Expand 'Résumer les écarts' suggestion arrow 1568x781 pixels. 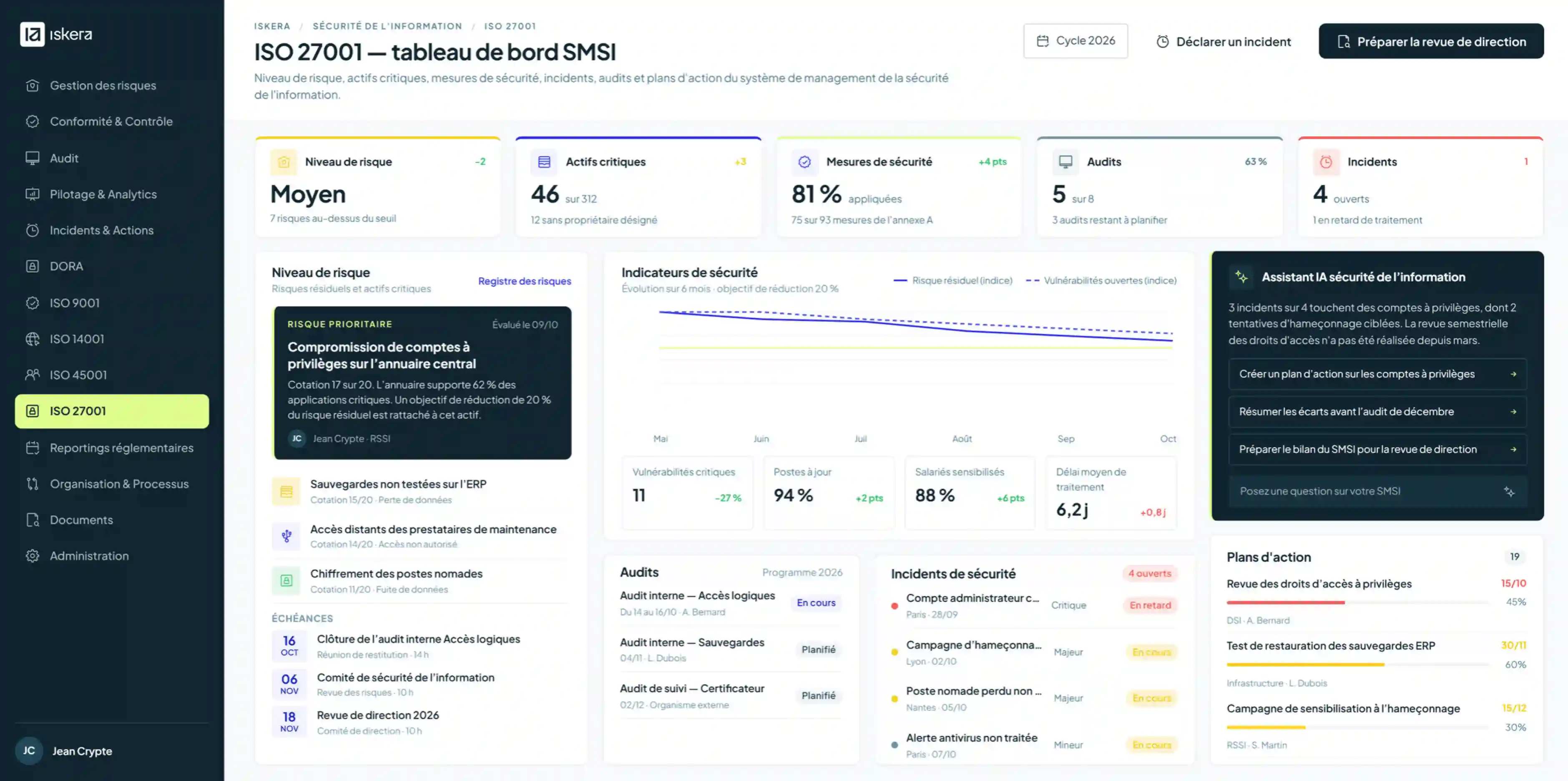point(1513,412)
